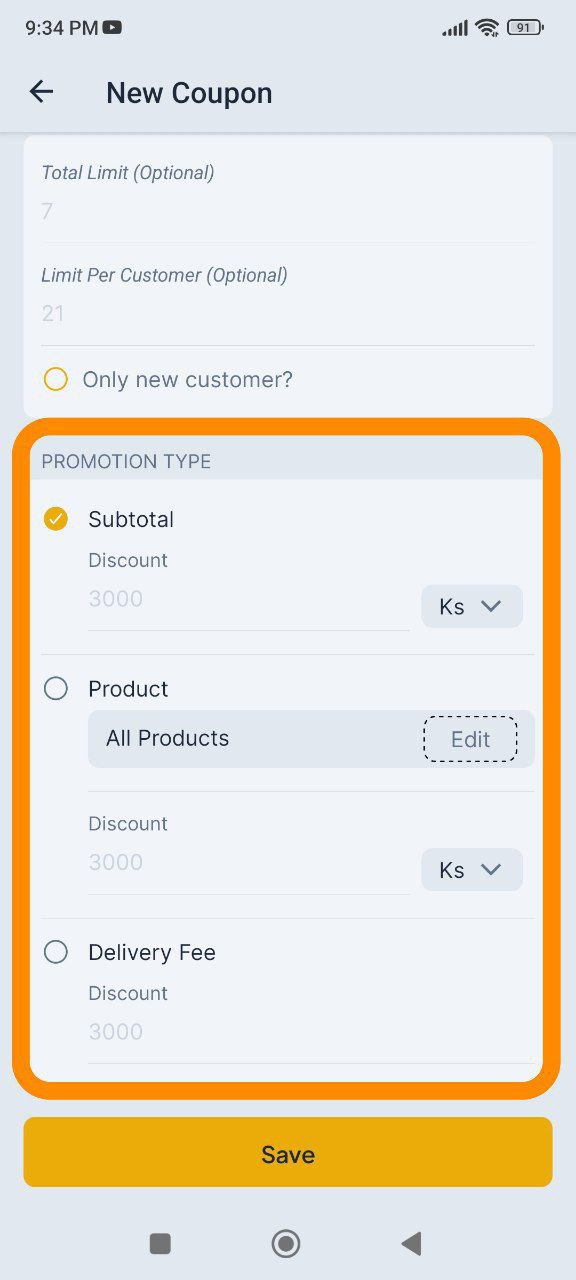Tap the battery indicator icon

tap(525, 27)
